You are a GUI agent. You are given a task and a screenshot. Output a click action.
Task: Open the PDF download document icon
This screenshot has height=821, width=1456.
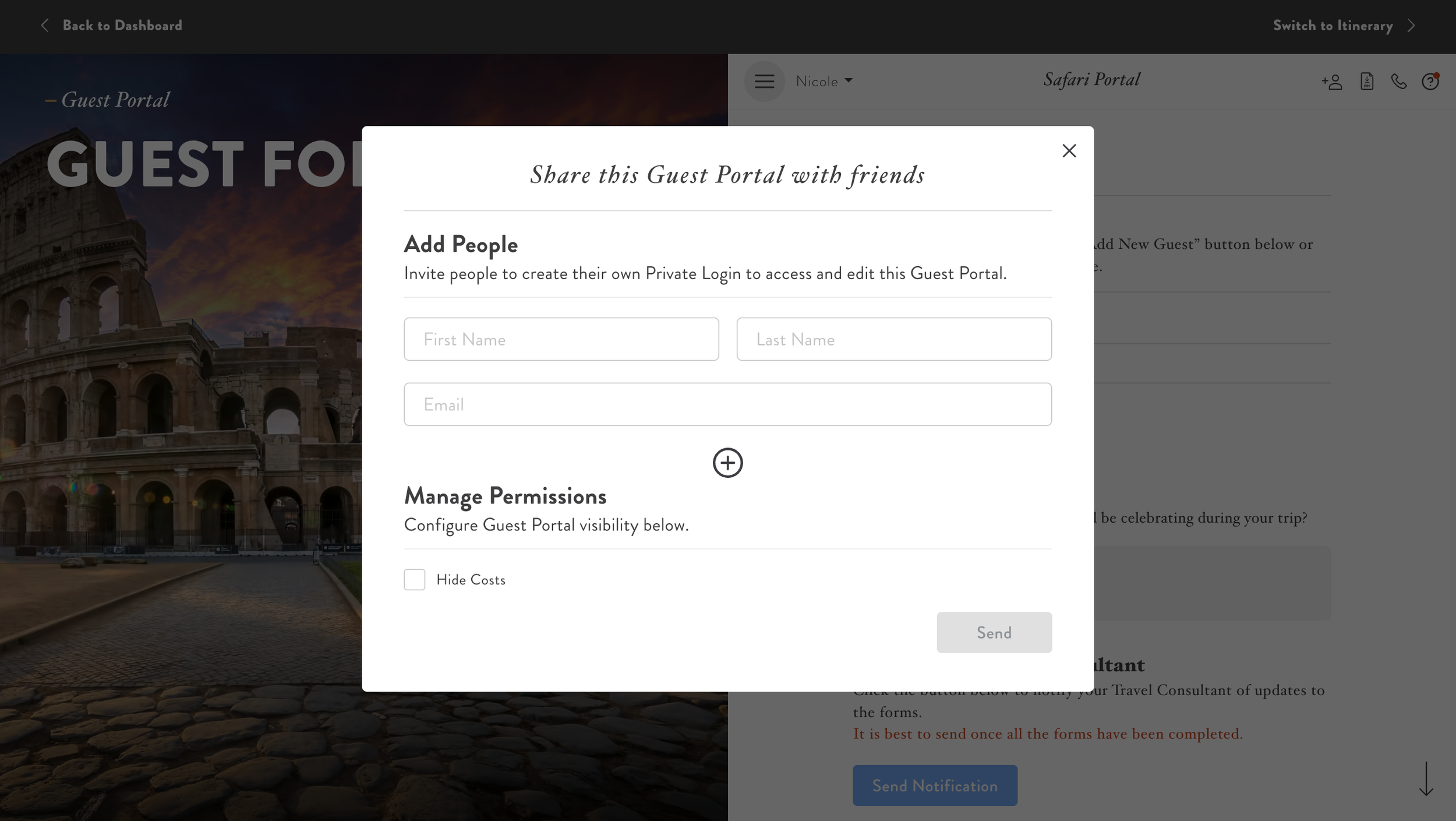tap(1366, 82)
